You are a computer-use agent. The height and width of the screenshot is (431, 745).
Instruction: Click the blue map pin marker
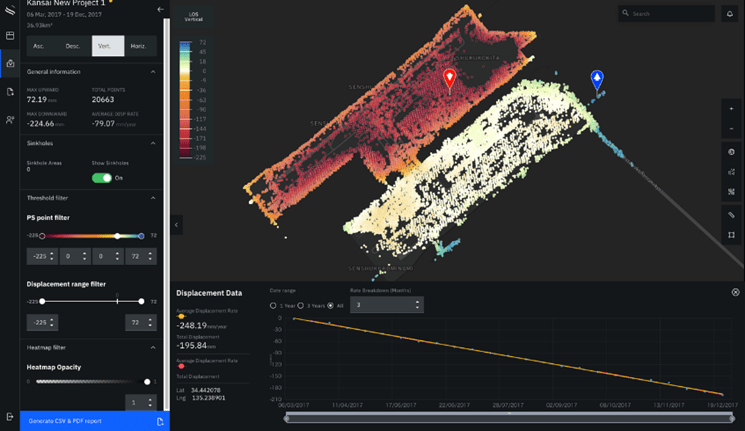[597, 79]
